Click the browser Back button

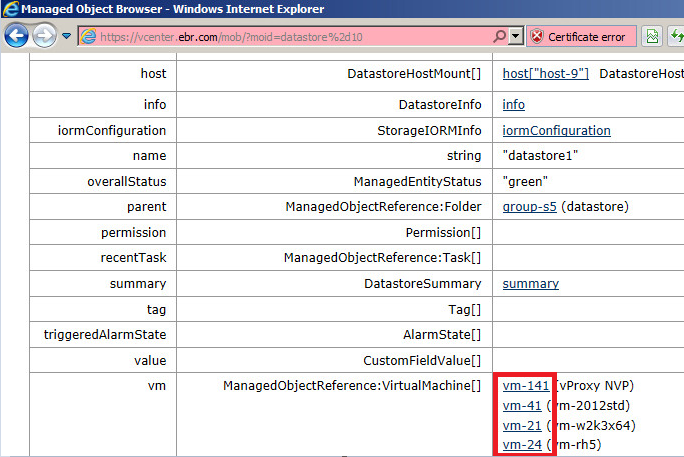16,36
